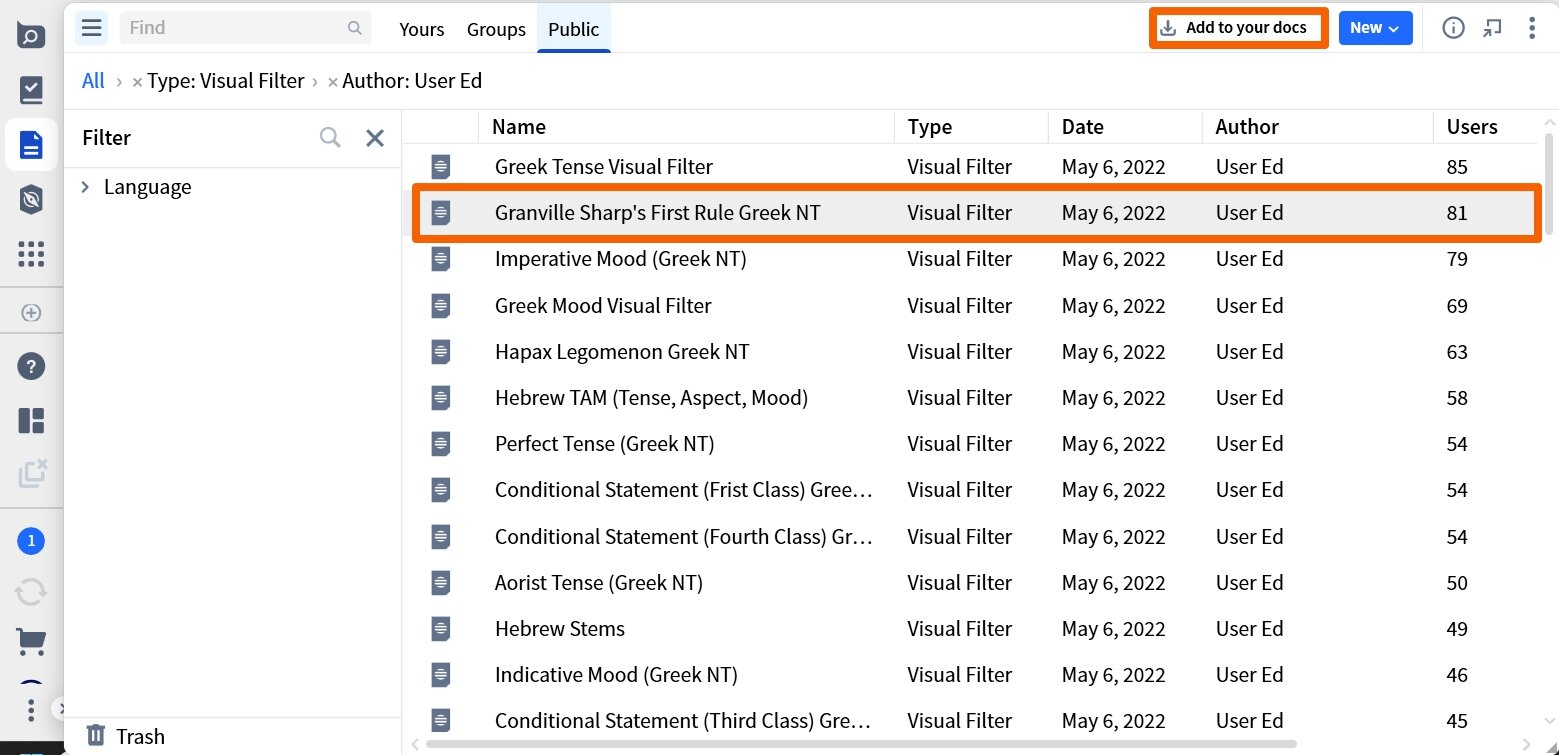Open the apps grid icon in the sidebar
This screenshot has height=755, width=1559.
tap(32, 254)
